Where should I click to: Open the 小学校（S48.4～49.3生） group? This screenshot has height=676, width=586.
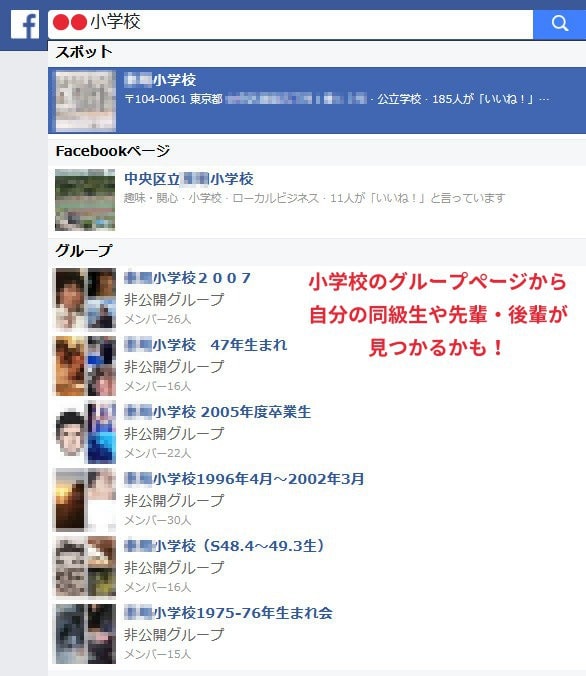click(x=225, y=546)
